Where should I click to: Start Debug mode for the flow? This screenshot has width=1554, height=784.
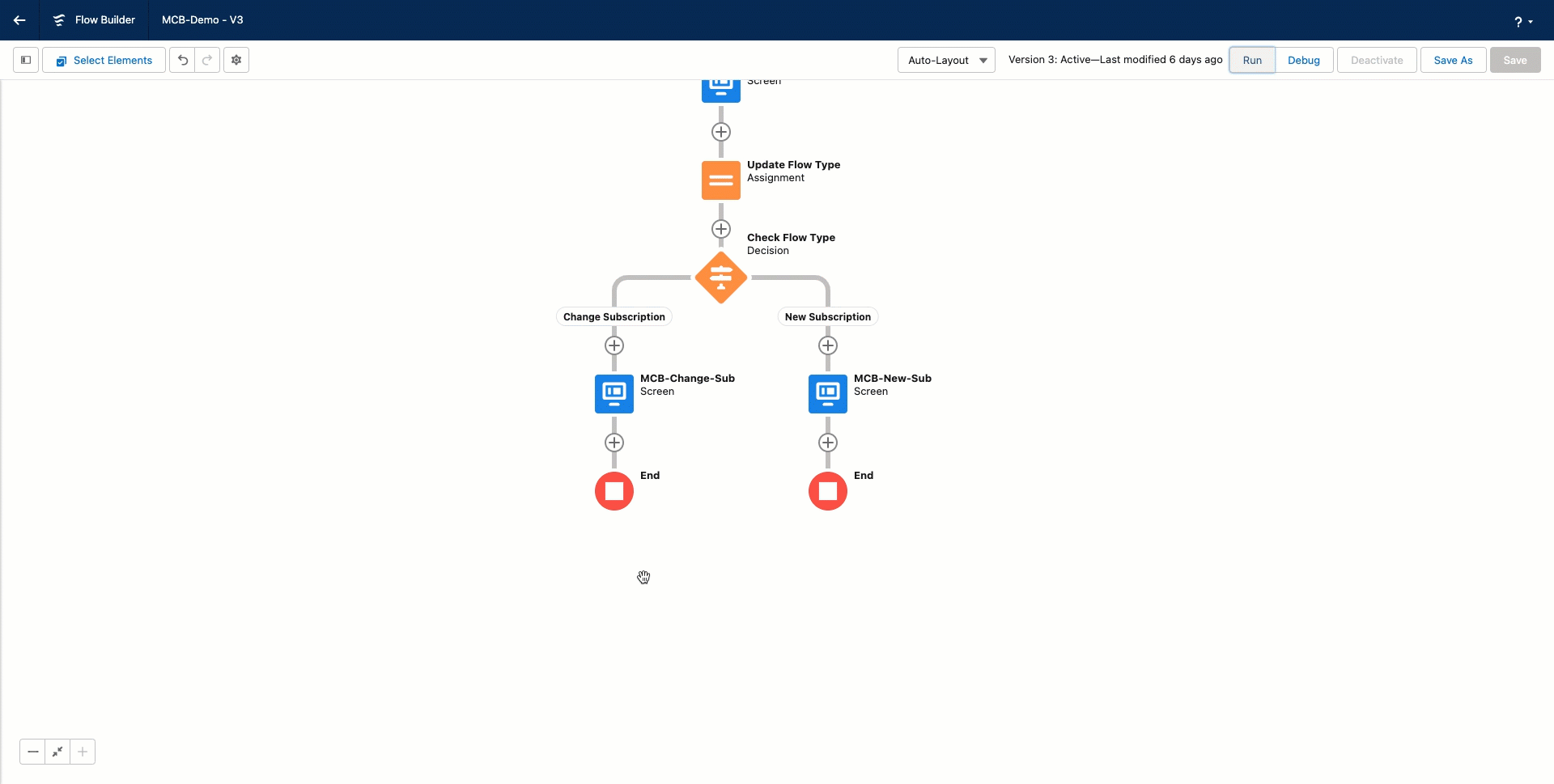click(1303, 60)
